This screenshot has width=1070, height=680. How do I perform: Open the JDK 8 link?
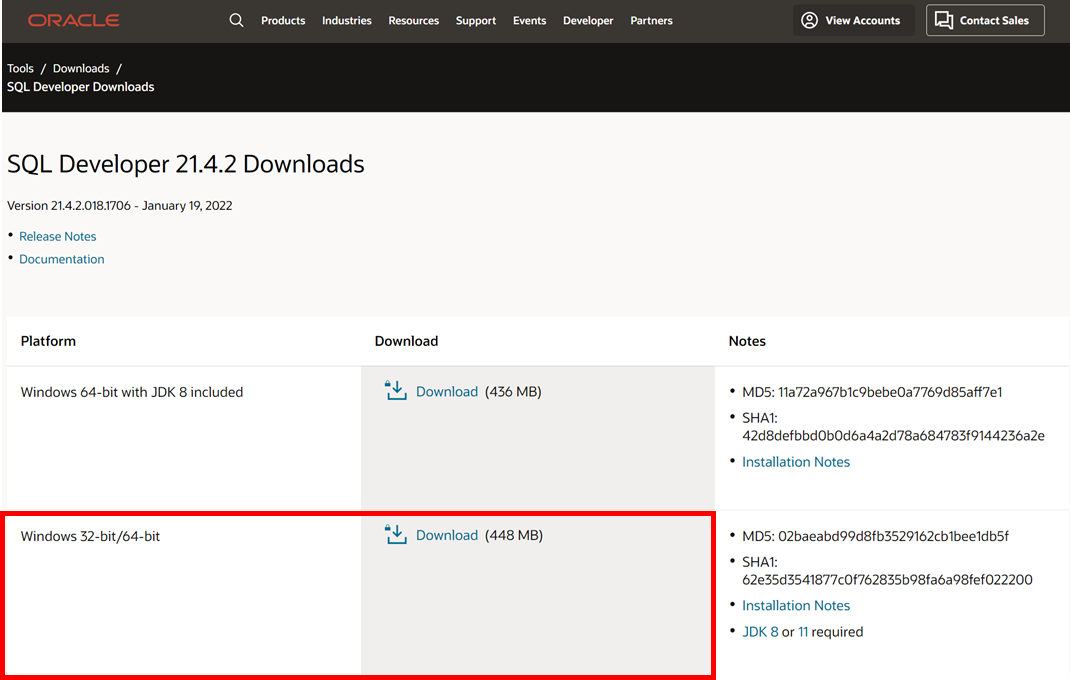tap(760, 632)
